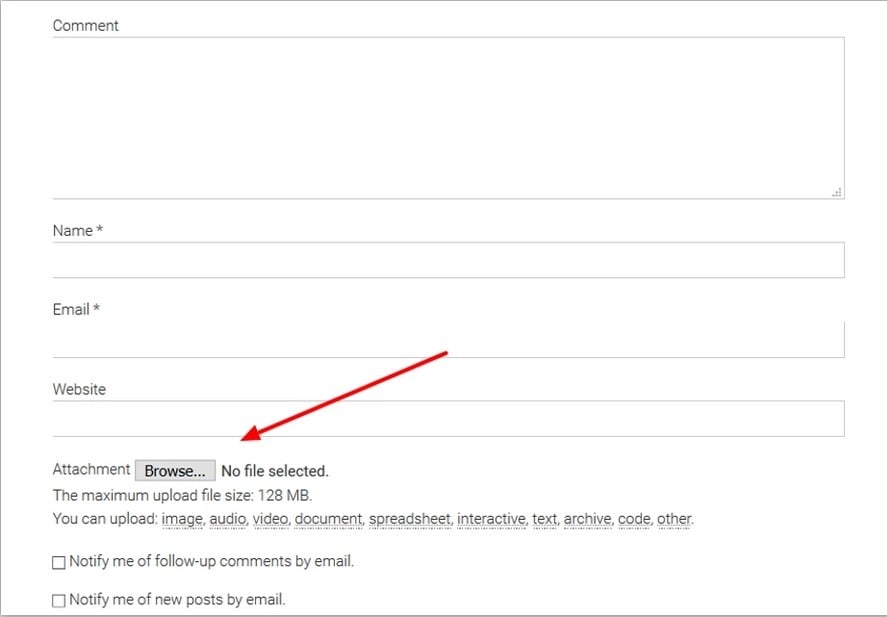
Task: Click the Website input field
Action: [449, 419]
